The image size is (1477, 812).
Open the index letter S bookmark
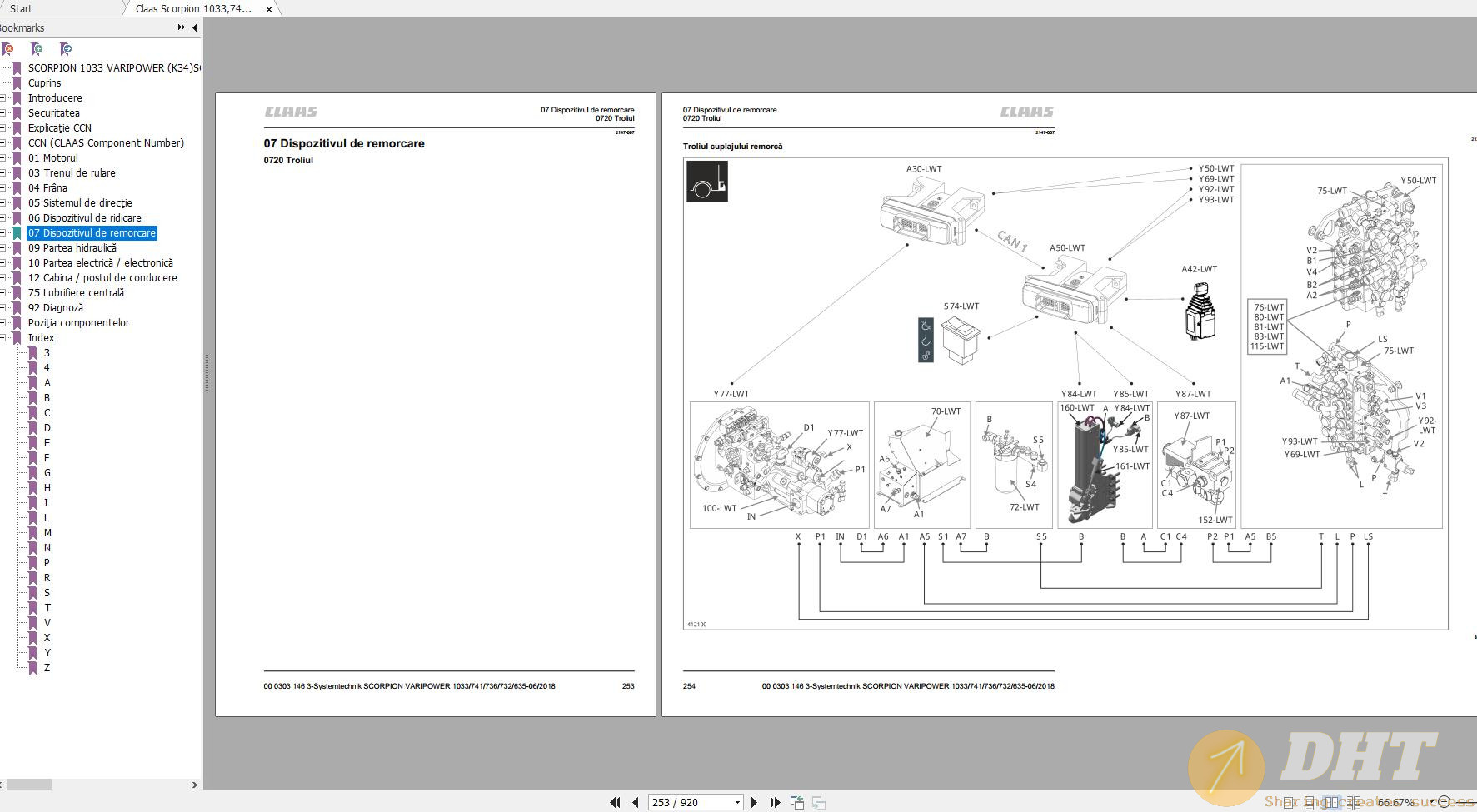[47, 592]
